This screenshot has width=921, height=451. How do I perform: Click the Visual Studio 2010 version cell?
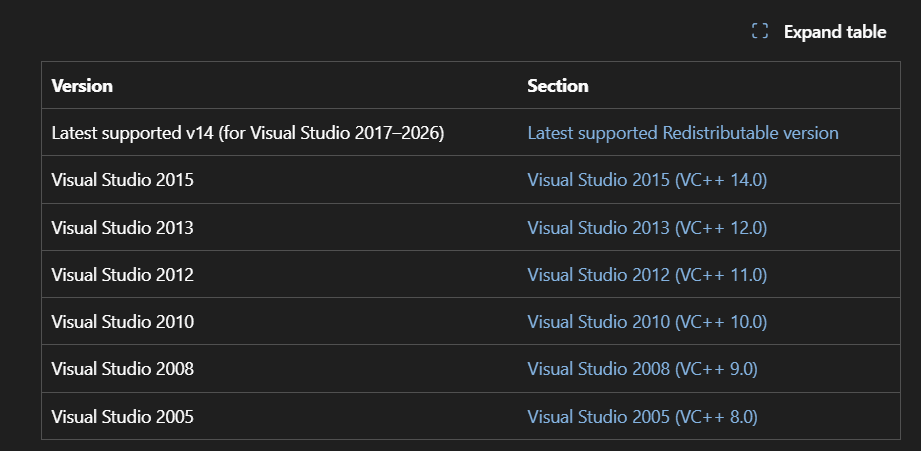coord(280,322)
